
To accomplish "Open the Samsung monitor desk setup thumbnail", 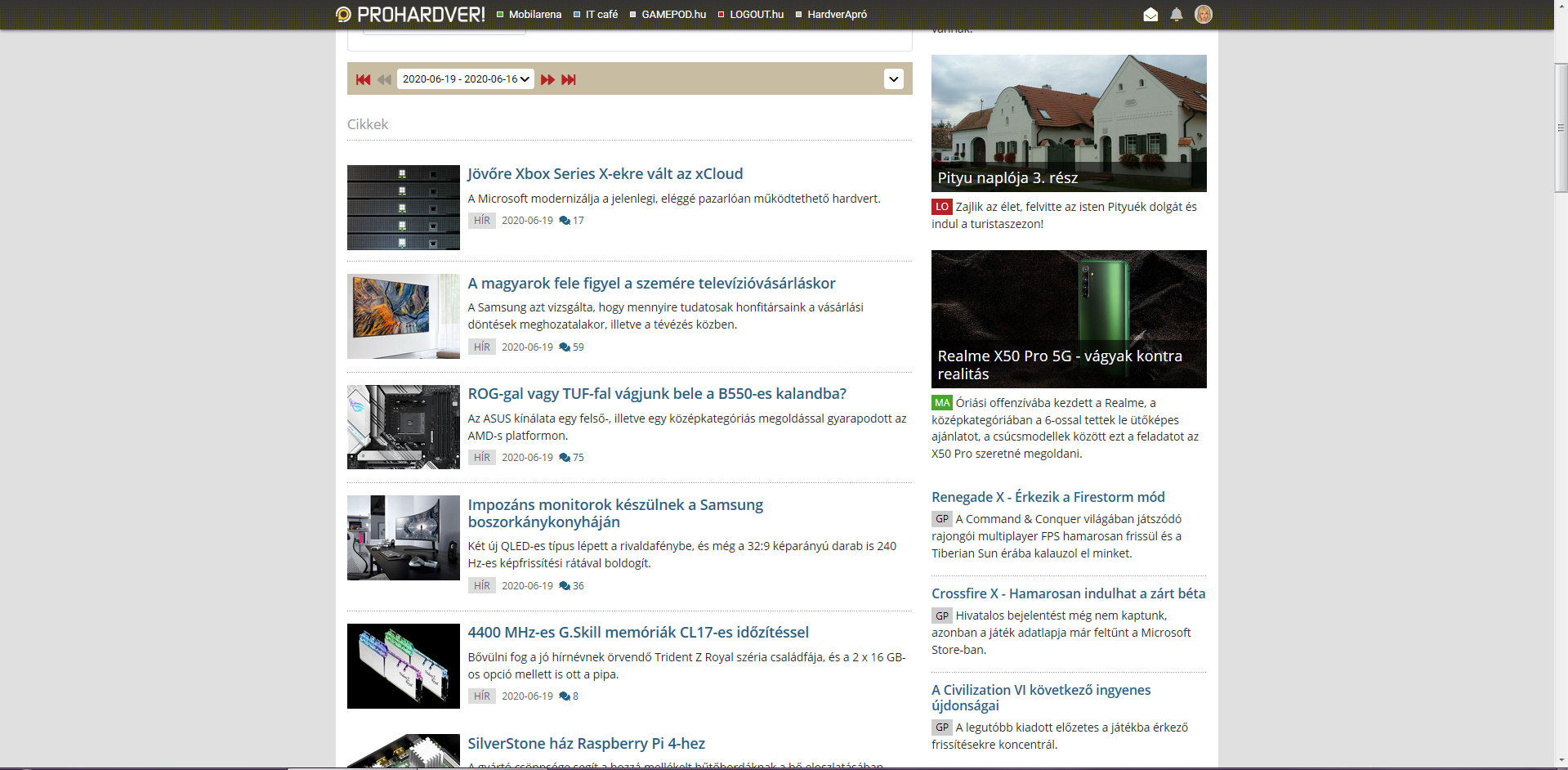I will (404, 538).
